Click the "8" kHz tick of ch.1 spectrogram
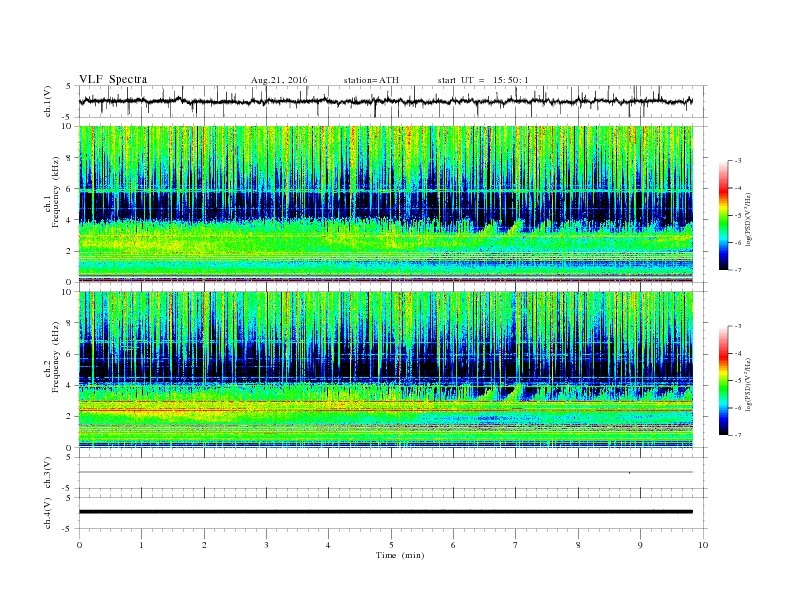 [x=70, y=158]
